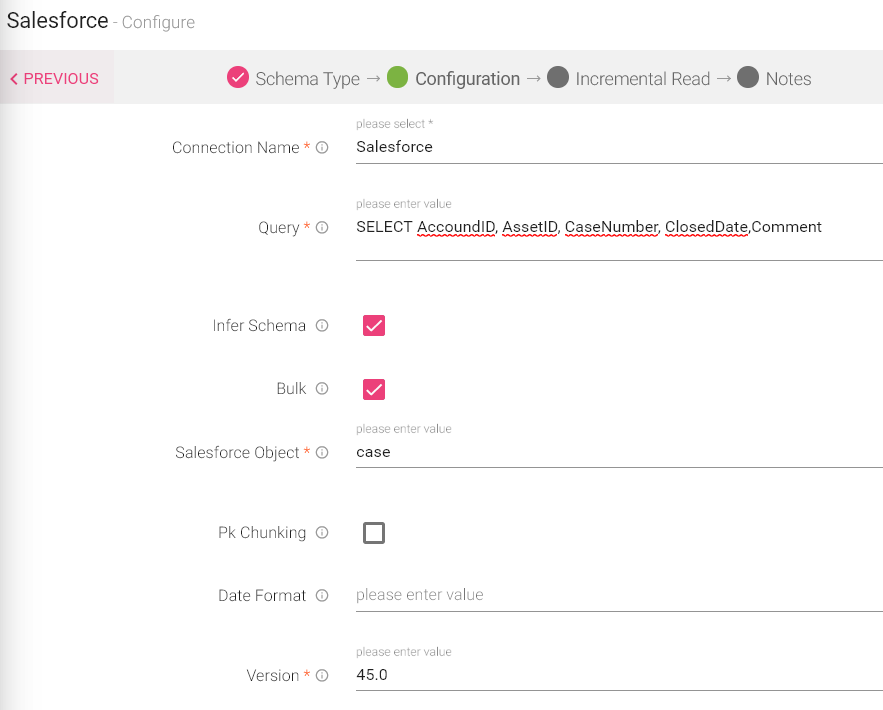The height and width of the screenshot is (710, 883).
Task: Enable Pk Chunking
Action: click(373, 532)
